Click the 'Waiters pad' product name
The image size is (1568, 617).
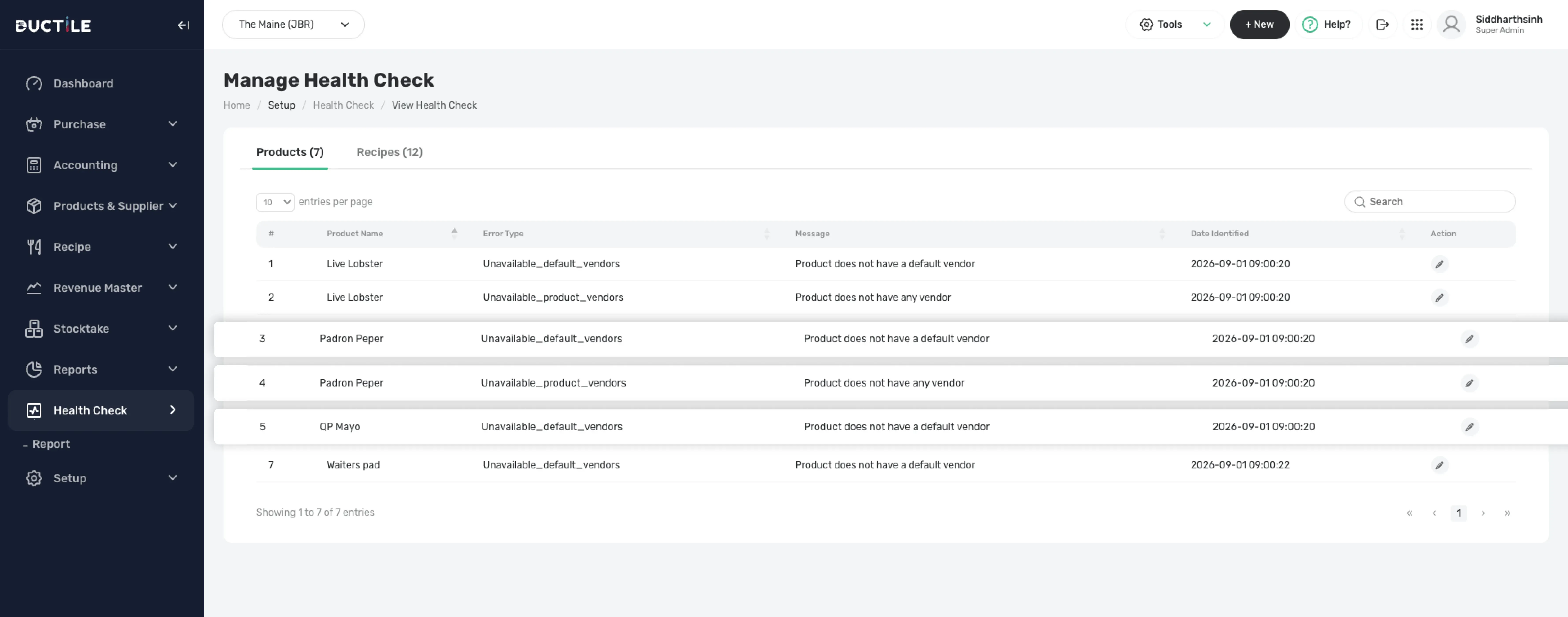tap(353, 465)
